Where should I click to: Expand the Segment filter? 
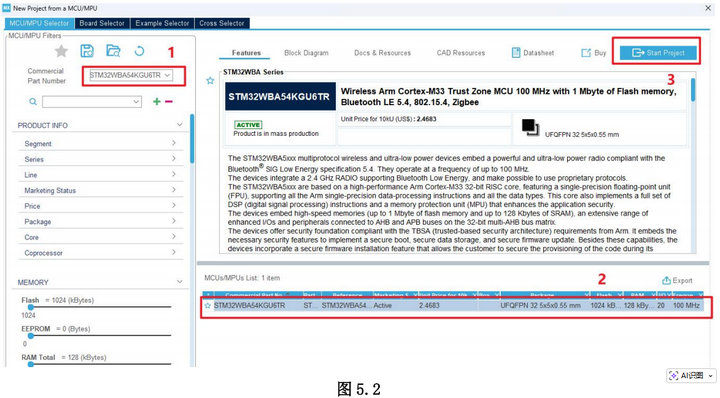pos(174,143)
